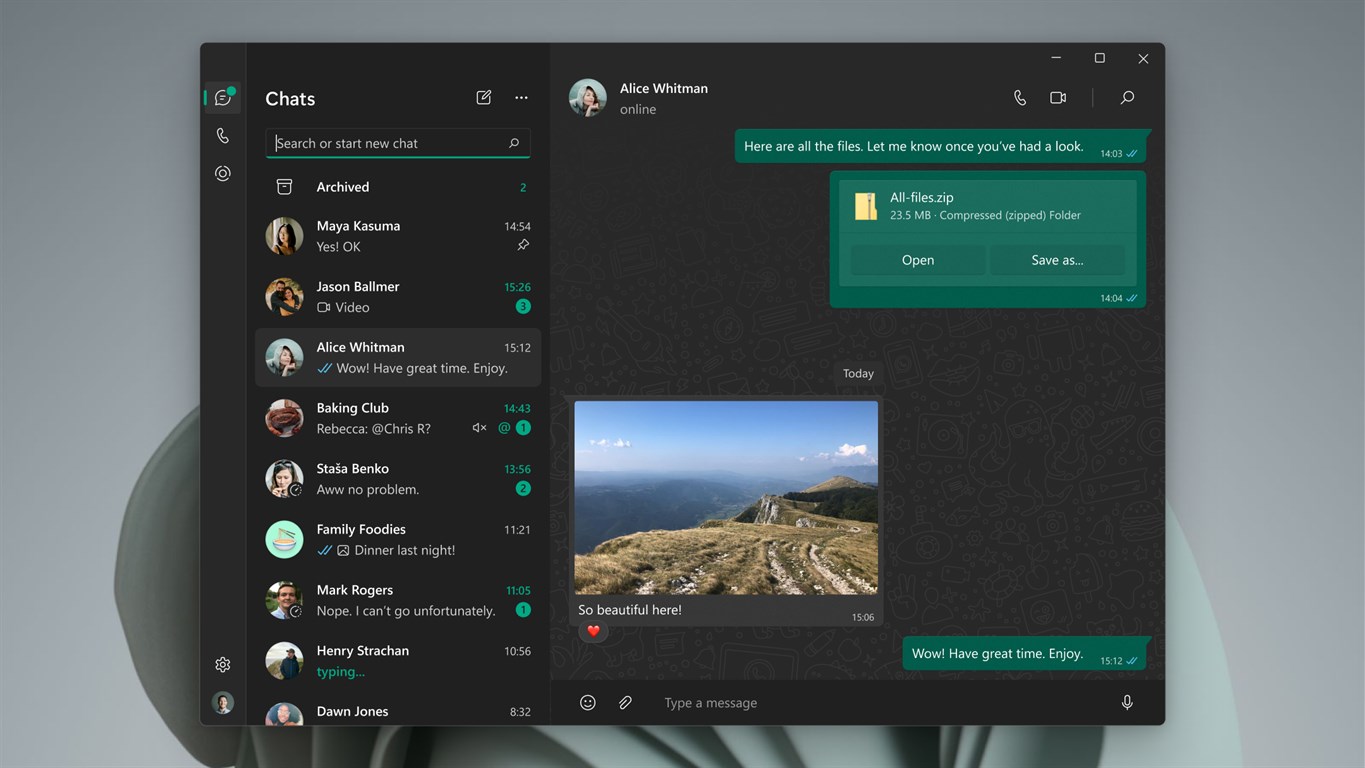The width and height of the screenshot is (1365, 768).
Task: Open the Jason Ballmer chat
Action: point(397,297)
